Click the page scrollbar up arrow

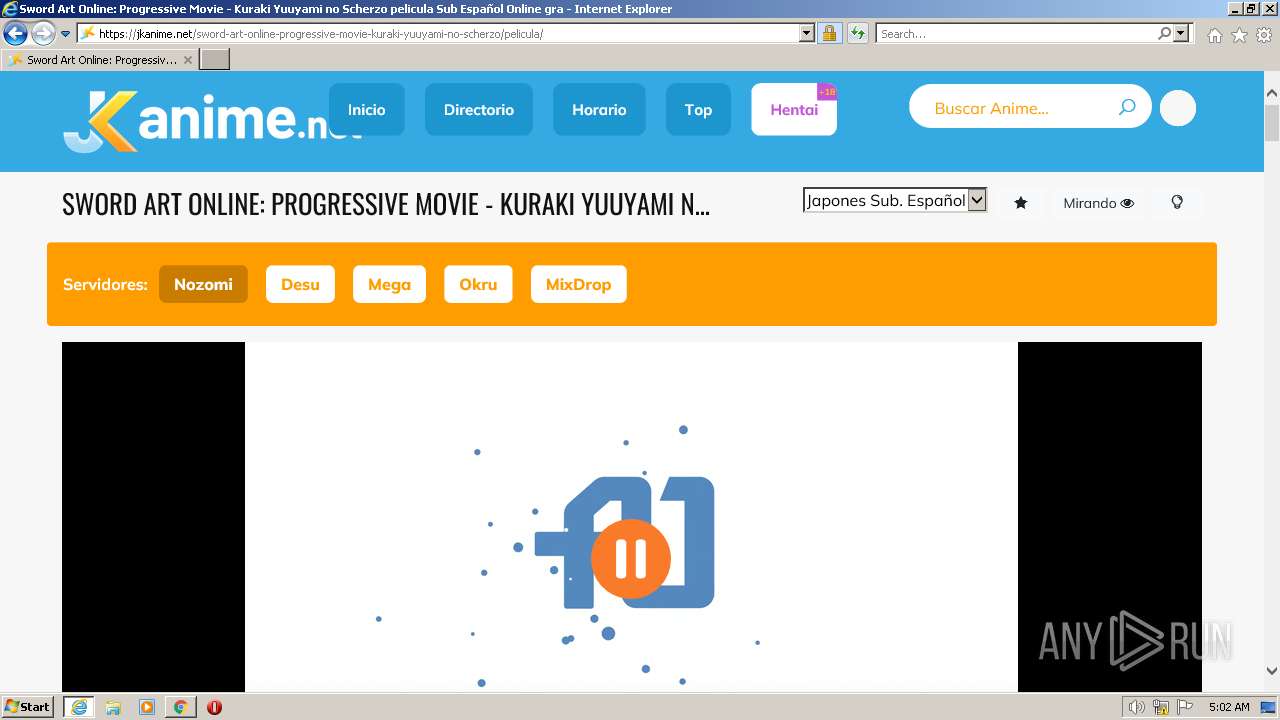pos(1272,93)
